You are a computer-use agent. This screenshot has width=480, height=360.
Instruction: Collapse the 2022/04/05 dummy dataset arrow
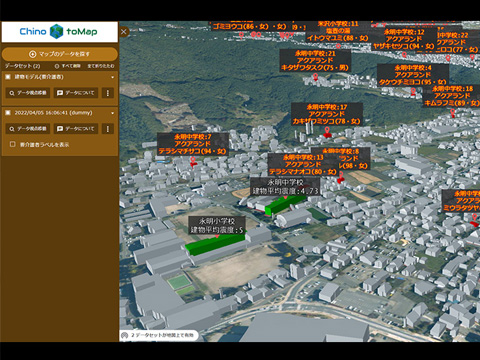112,113
